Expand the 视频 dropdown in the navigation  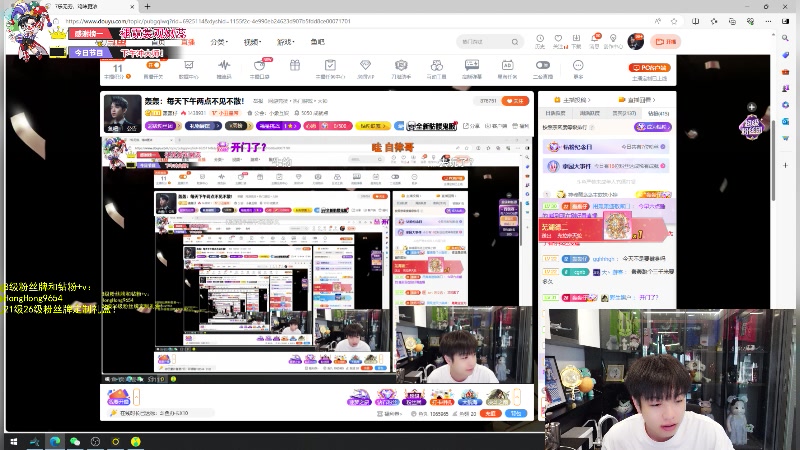(252, 42)
